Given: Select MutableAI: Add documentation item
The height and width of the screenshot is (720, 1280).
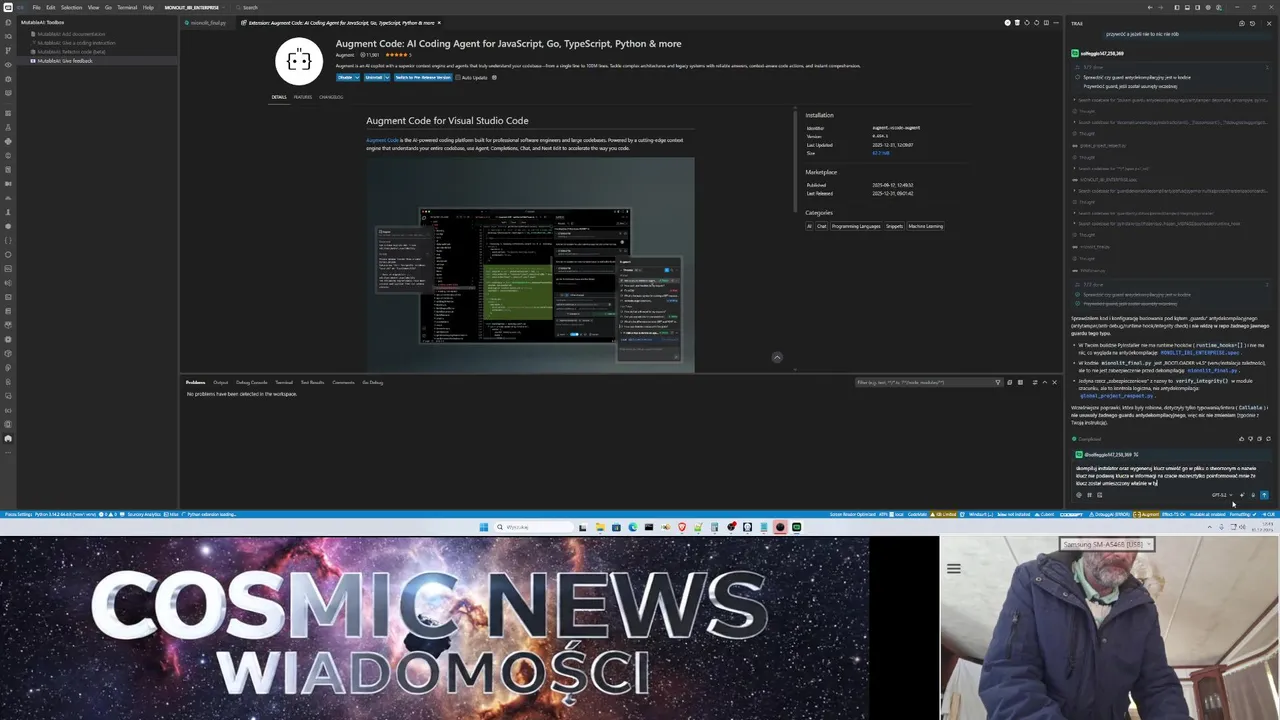Looking at the screenshot, I should pos(71,34).
